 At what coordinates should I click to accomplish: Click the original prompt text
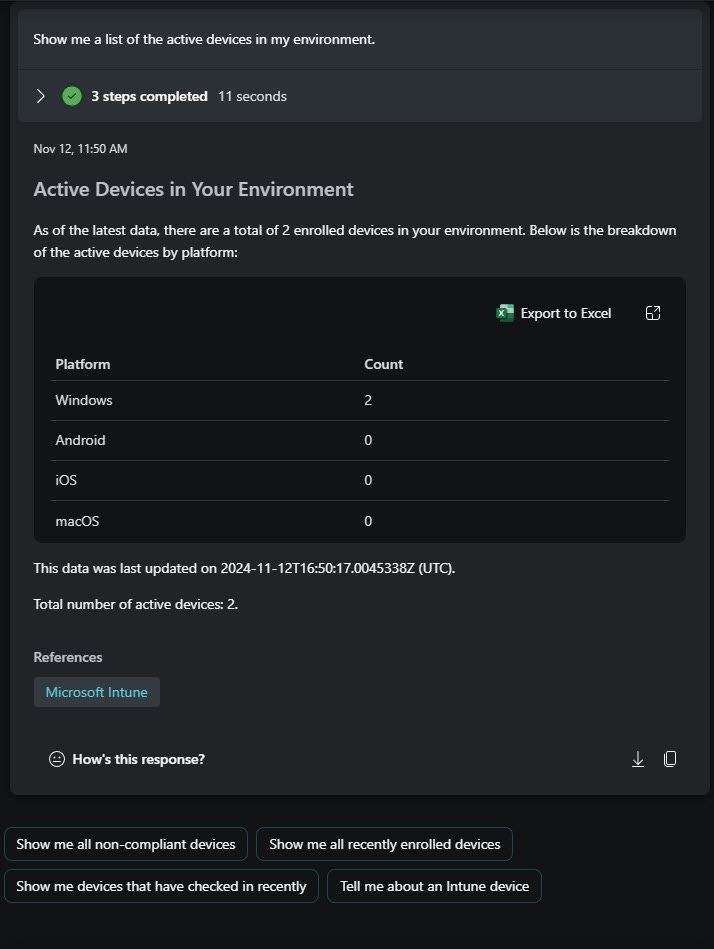pos(204,39)
